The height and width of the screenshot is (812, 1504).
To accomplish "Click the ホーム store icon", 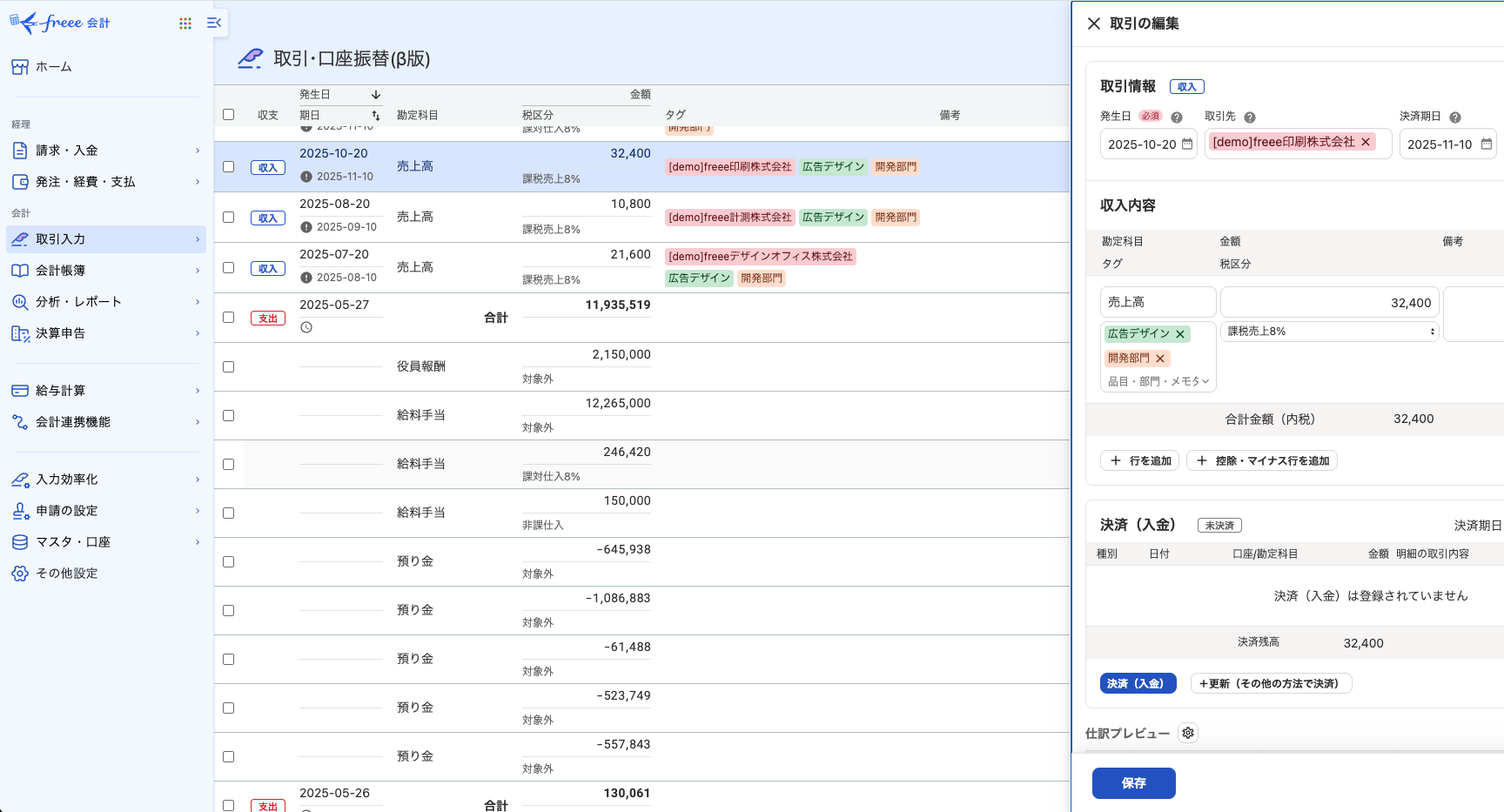I will click(20, 67).
